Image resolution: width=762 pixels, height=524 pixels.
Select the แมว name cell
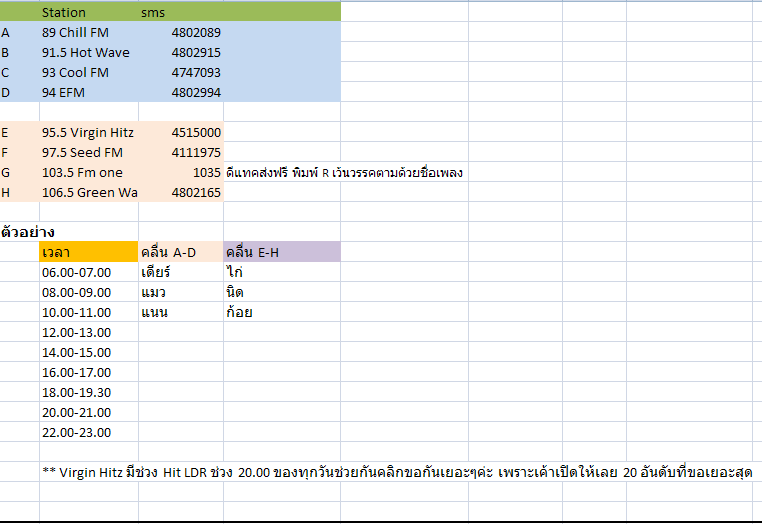click(181, 292)
